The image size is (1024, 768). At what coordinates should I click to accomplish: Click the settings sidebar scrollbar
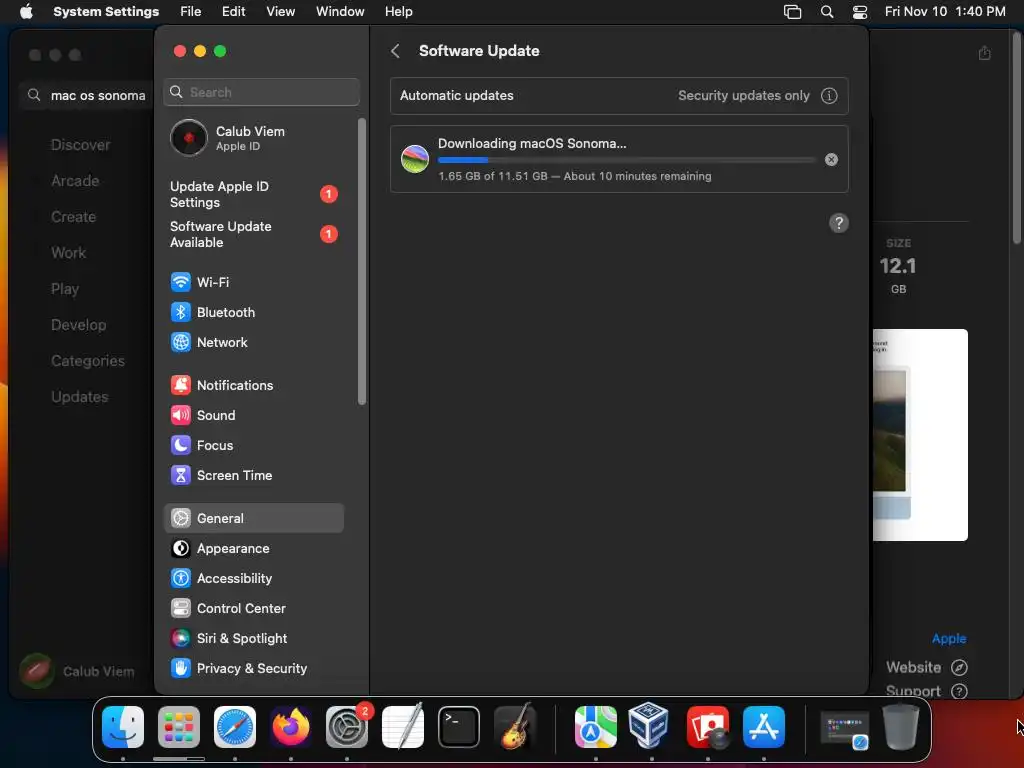[x=362, y=261]
